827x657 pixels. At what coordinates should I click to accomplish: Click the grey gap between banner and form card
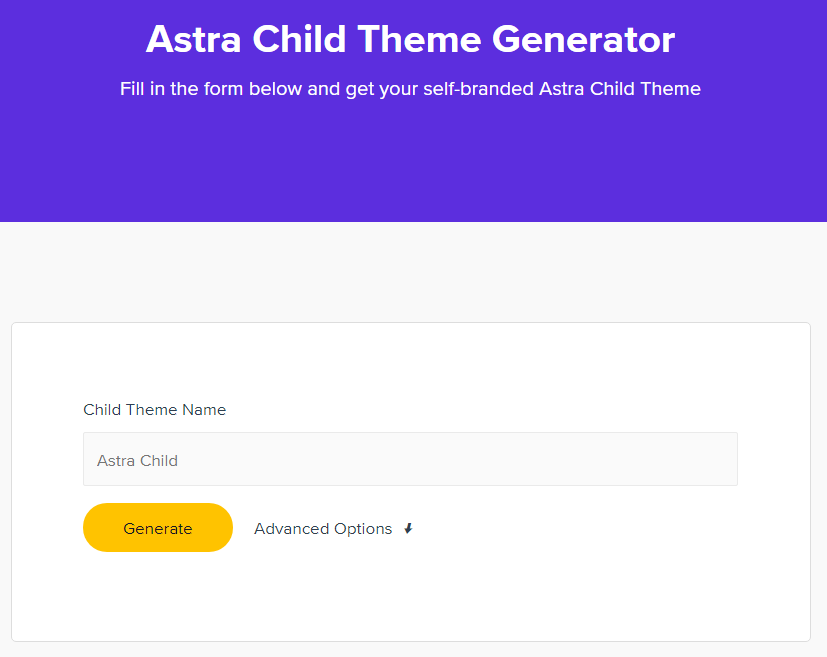click(x=410, y=272)
